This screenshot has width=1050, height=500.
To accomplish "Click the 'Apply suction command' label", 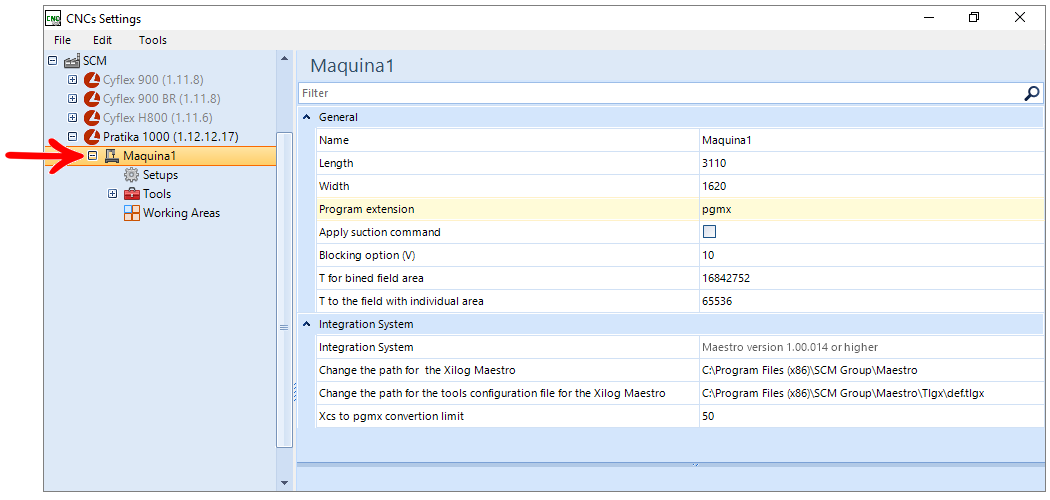I will click(x=380, y=232).
